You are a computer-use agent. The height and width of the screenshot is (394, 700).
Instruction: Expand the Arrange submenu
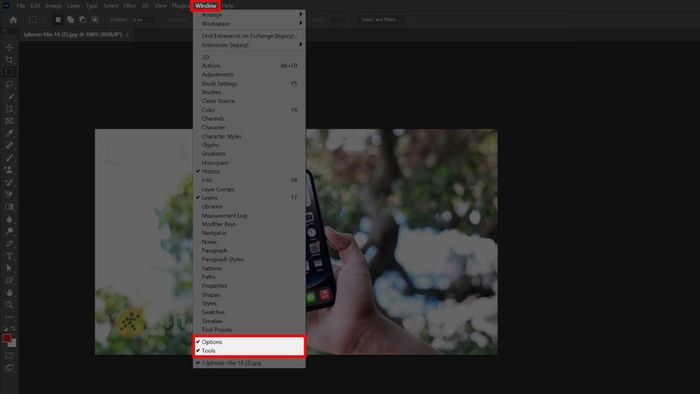click(x=249, y=15)
